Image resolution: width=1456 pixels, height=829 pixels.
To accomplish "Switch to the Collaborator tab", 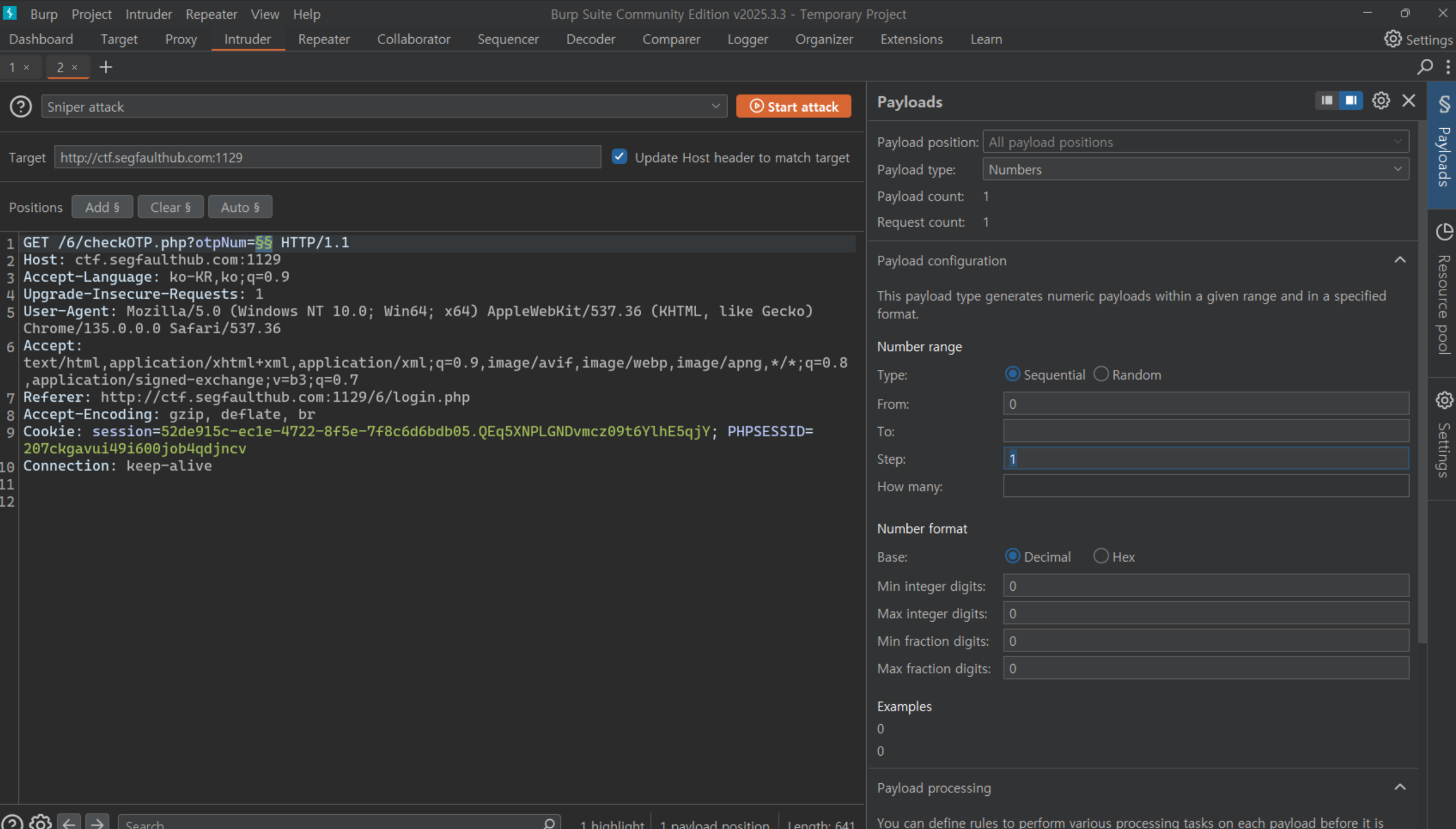I will [413, 39].
